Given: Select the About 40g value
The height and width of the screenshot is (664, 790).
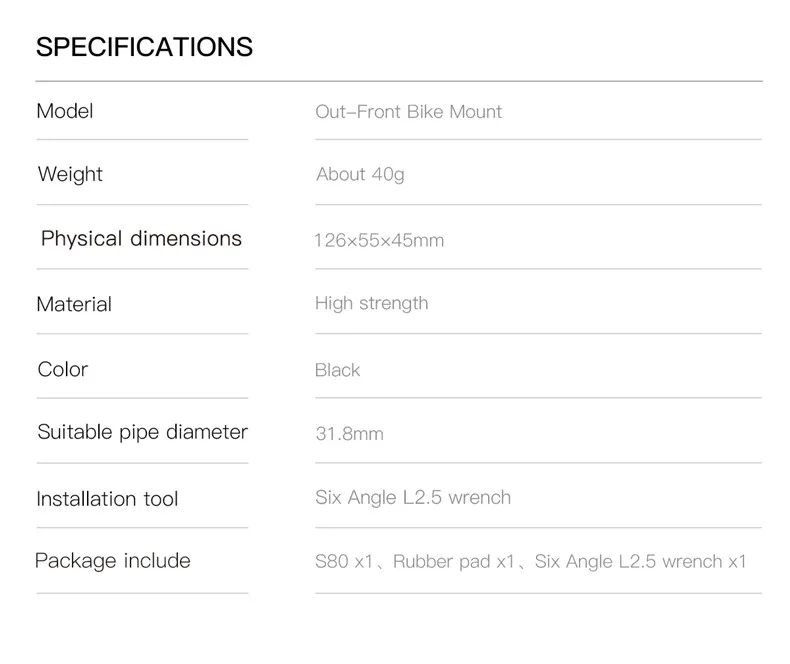Looking at the screenshot, I should 360,175.
